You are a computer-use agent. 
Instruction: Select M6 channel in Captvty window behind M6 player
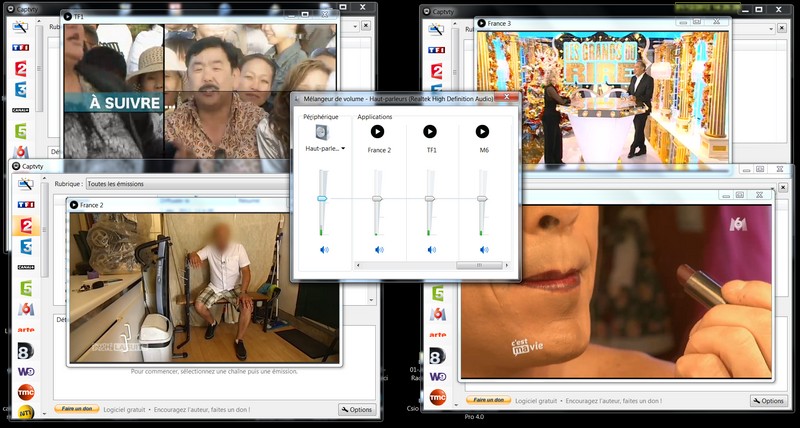pyautogui.click(x=437, y=314)
